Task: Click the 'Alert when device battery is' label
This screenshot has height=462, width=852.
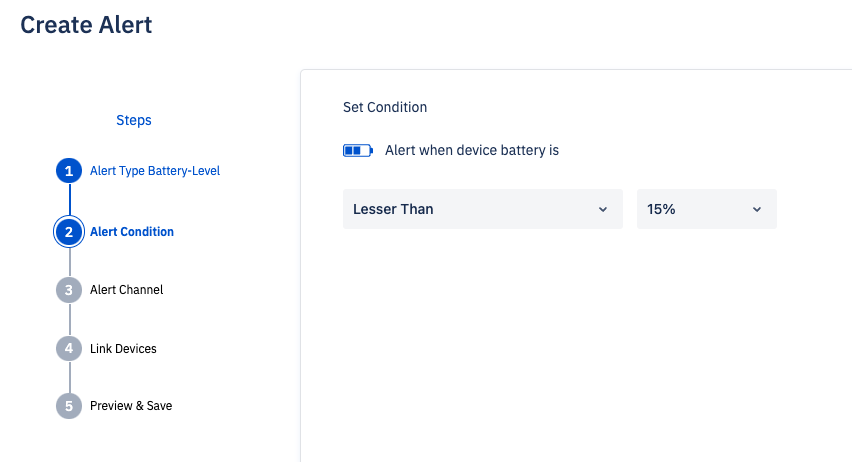Action: point(471,151)
